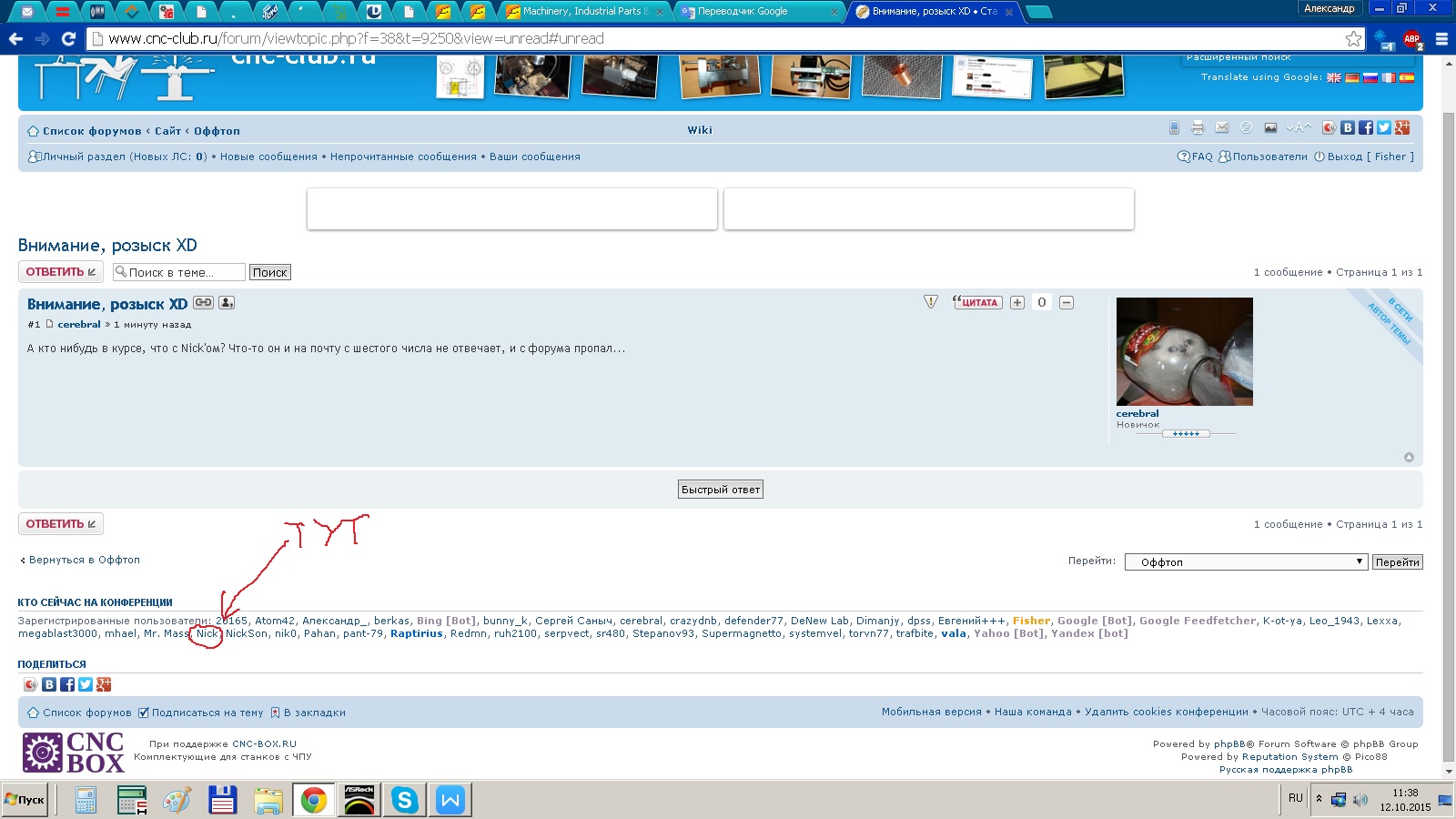Open Мобильная версия footer link
This screenshot has width=1456, height=819.
click(931, 712)
